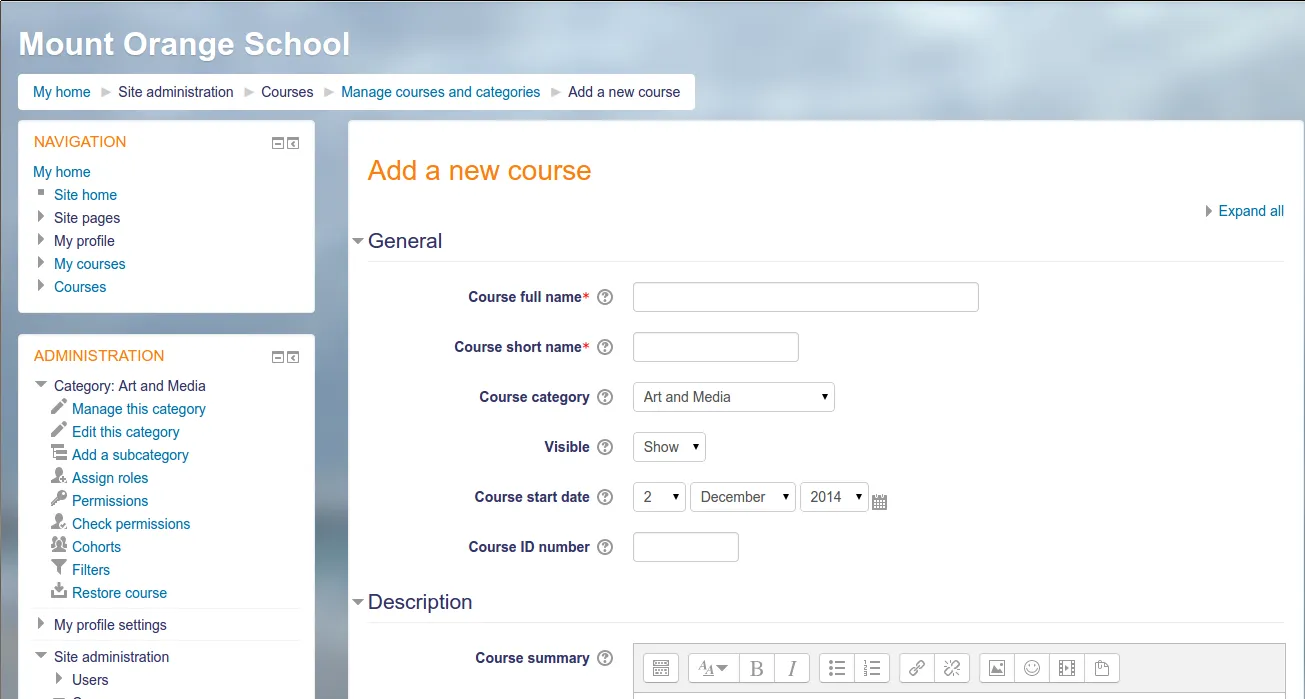The height and width of the screenshot is (699, 1305).
Task: Open the emoticon picker in the editor
Action: (1032, 668)
